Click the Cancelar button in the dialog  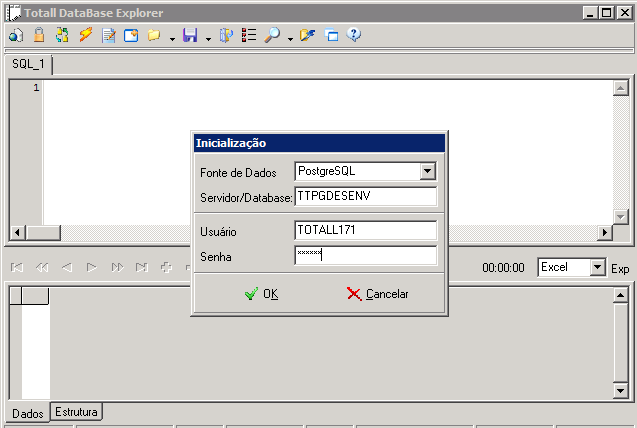coord(377,294)
